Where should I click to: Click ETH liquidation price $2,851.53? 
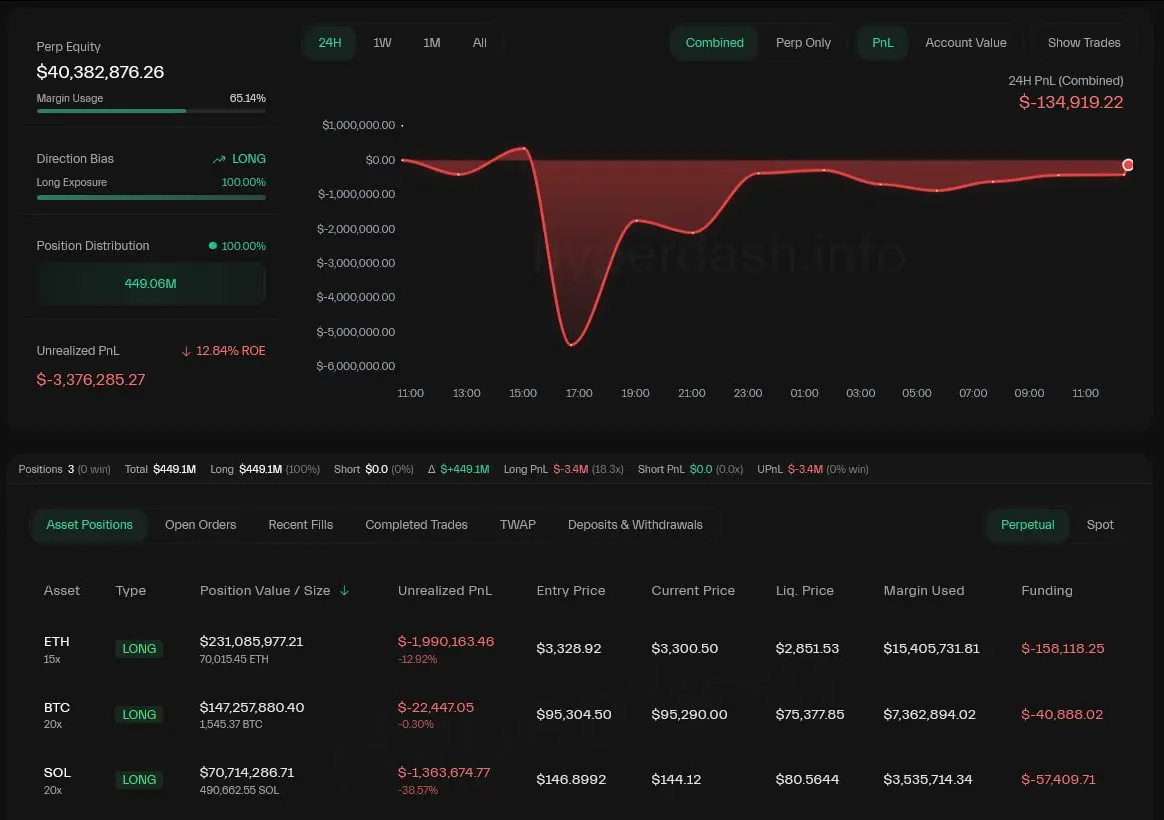coord(807,649)
